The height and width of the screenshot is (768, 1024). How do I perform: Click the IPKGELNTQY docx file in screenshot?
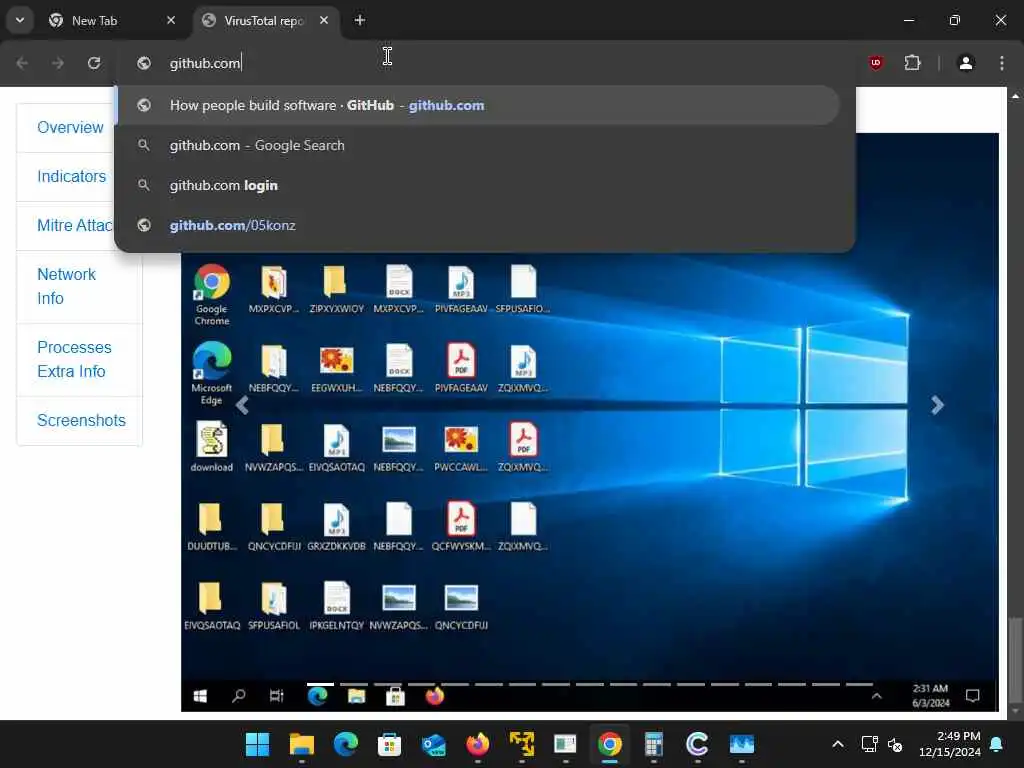coord(337,605)
